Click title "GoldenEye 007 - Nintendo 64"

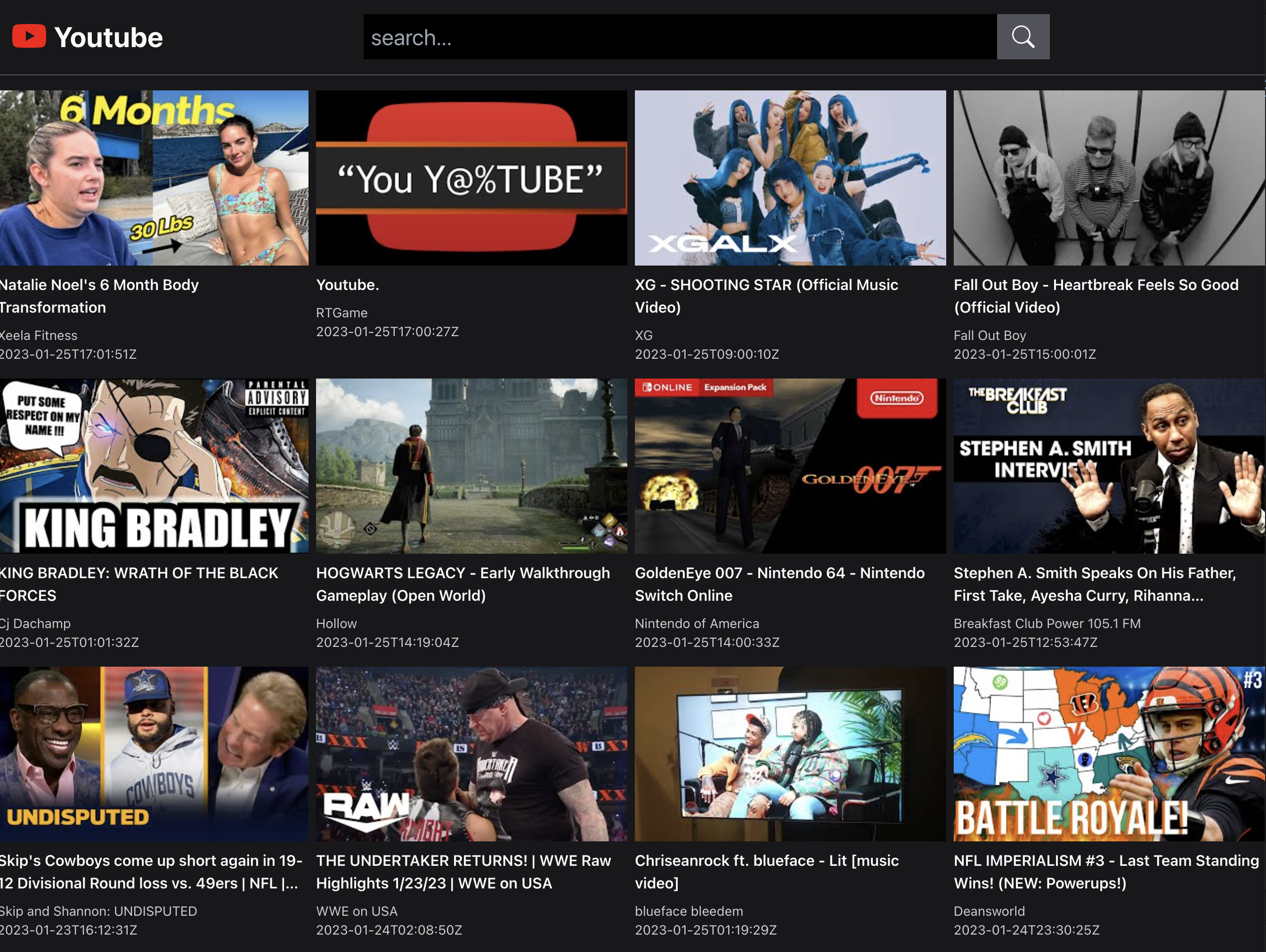click(x=779, y=584)
